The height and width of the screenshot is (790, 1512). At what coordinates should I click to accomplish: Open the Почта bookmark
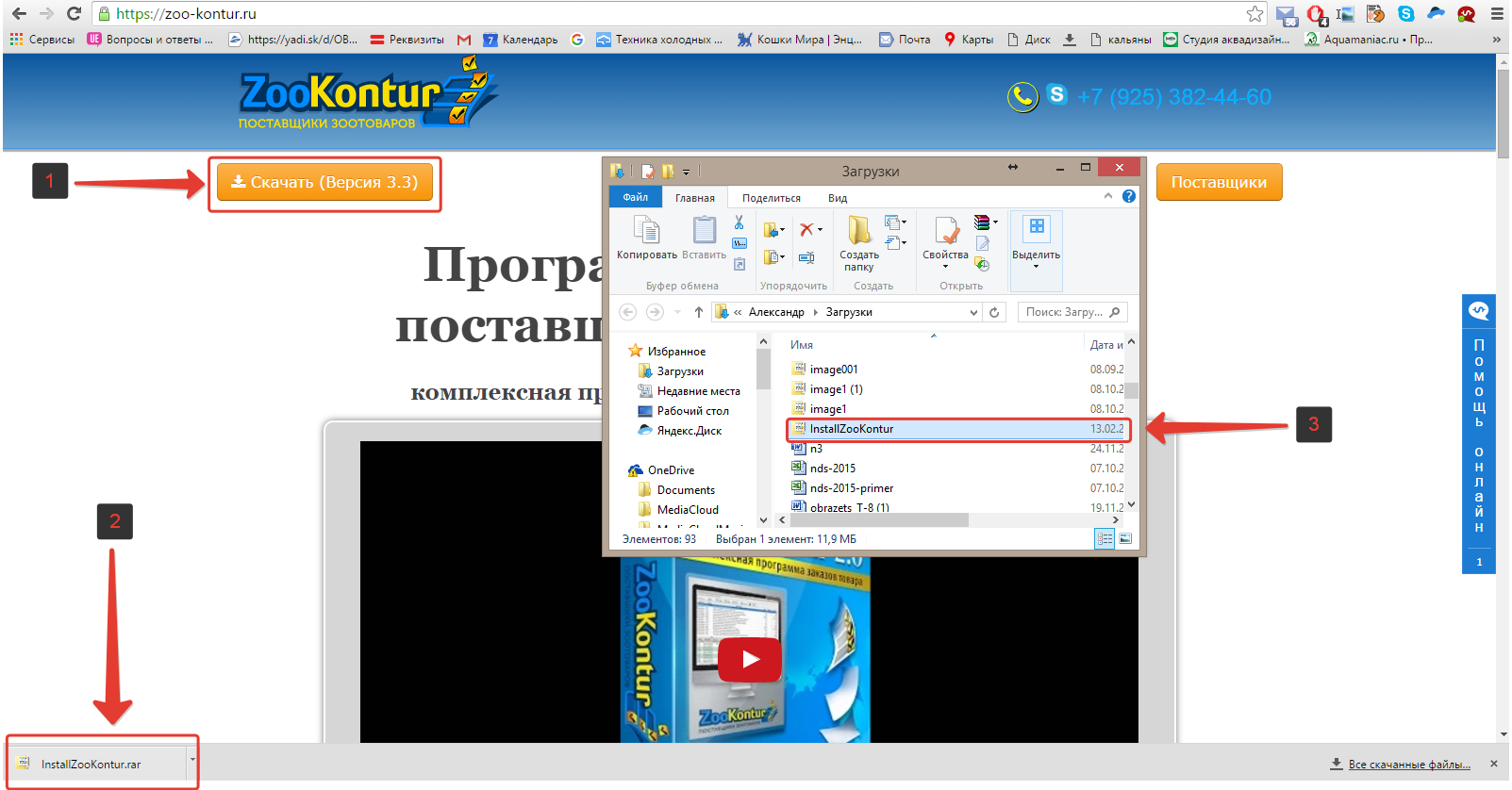point(905,40)
